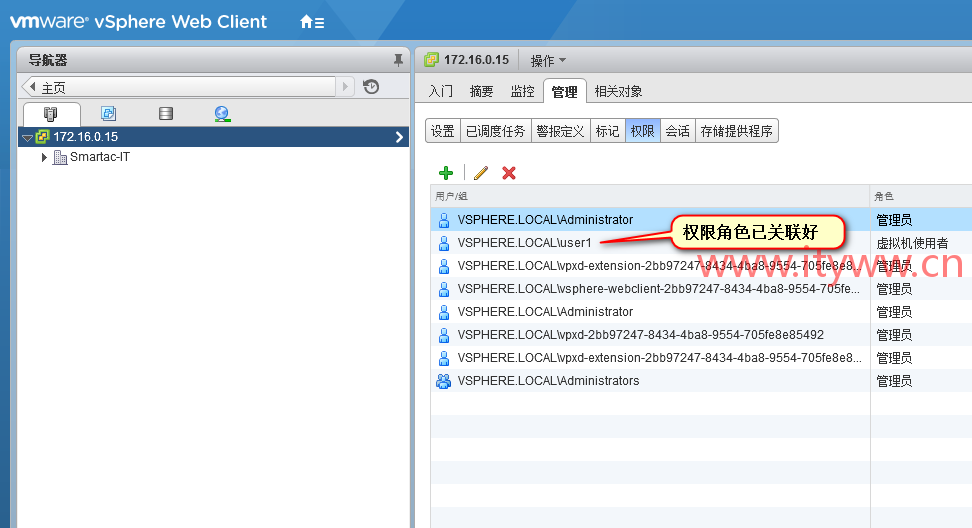
Task: Open the 设置 sub-tab
Action: (x=443, y=131)
